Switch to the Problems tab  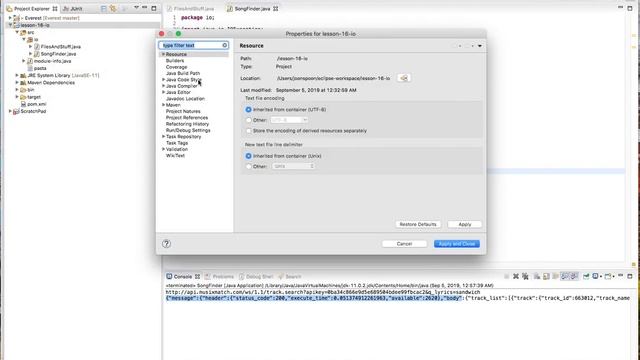point(220,276)
